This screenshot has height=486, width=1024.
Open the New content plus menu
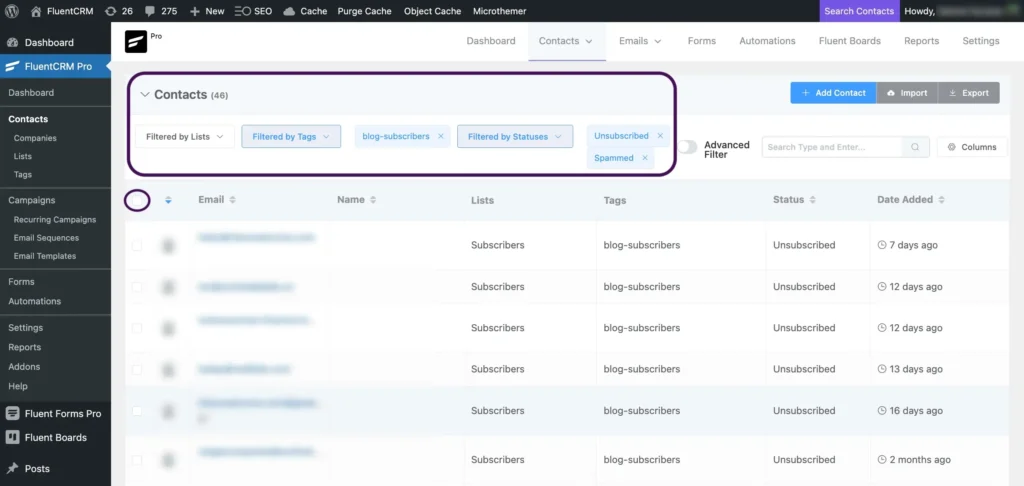tap(207, 11)
